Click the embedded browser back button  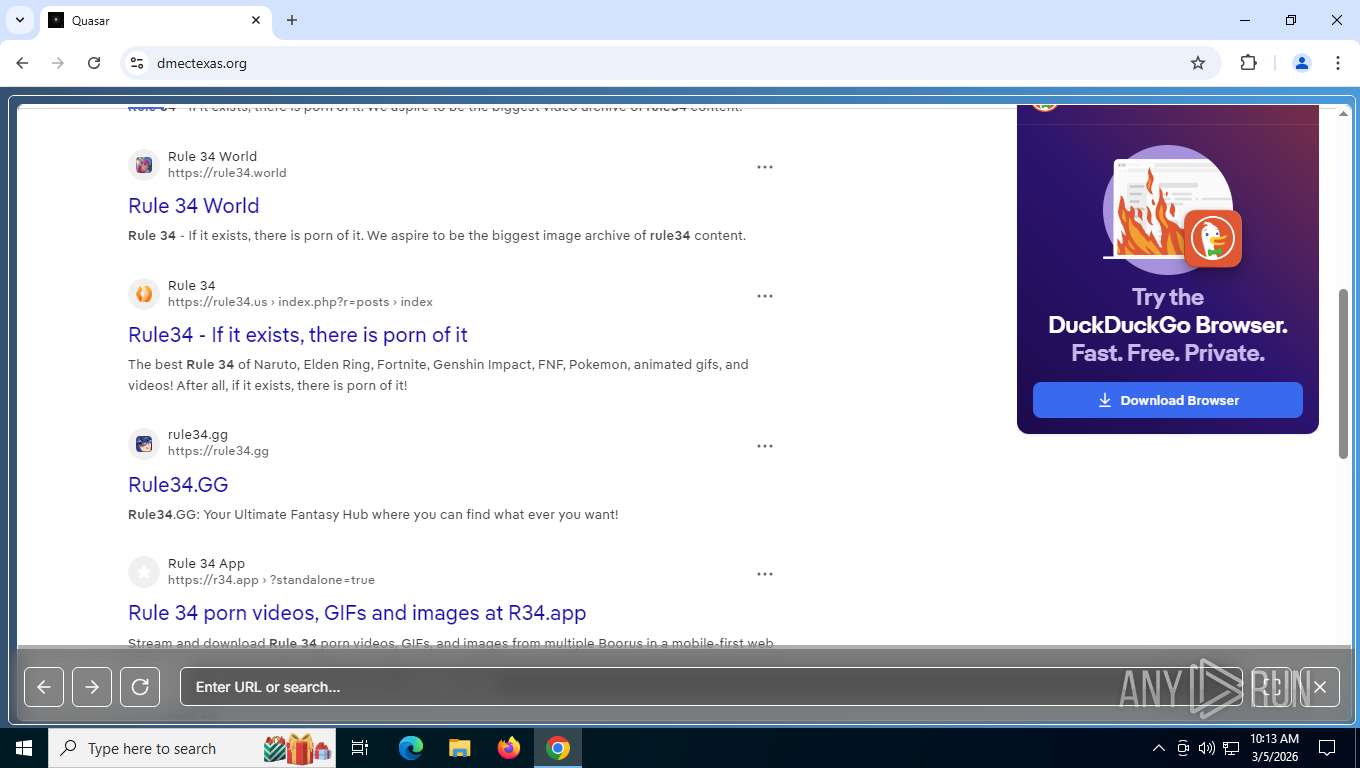click(x=44, y=687)
